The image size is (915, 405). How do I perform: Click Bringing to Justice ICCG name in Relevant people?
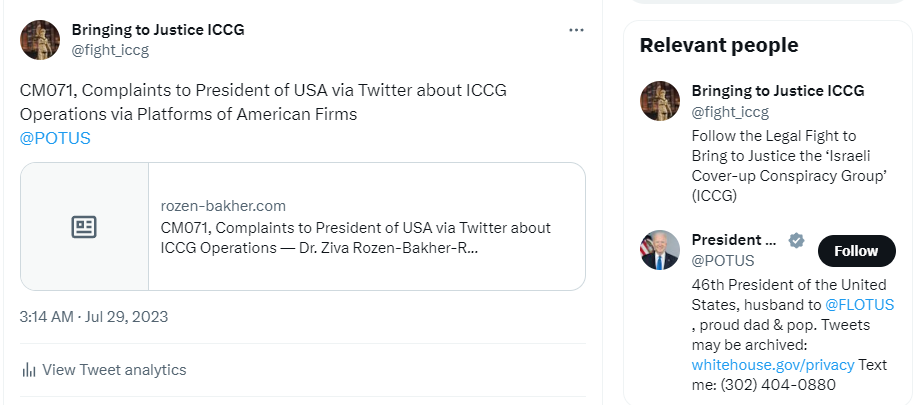click(777, 91)
